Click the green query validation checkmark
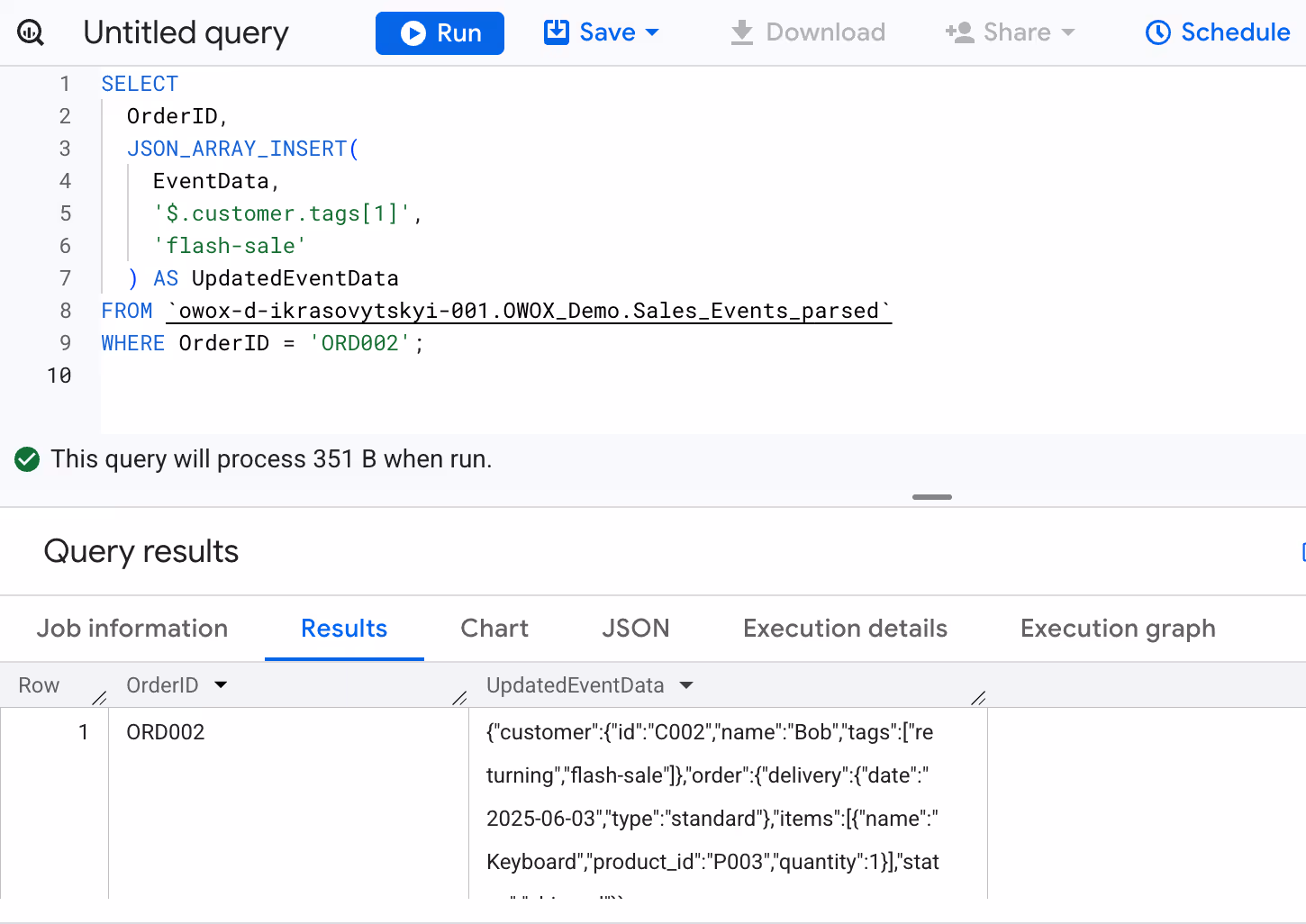 (x=27, y=459)
